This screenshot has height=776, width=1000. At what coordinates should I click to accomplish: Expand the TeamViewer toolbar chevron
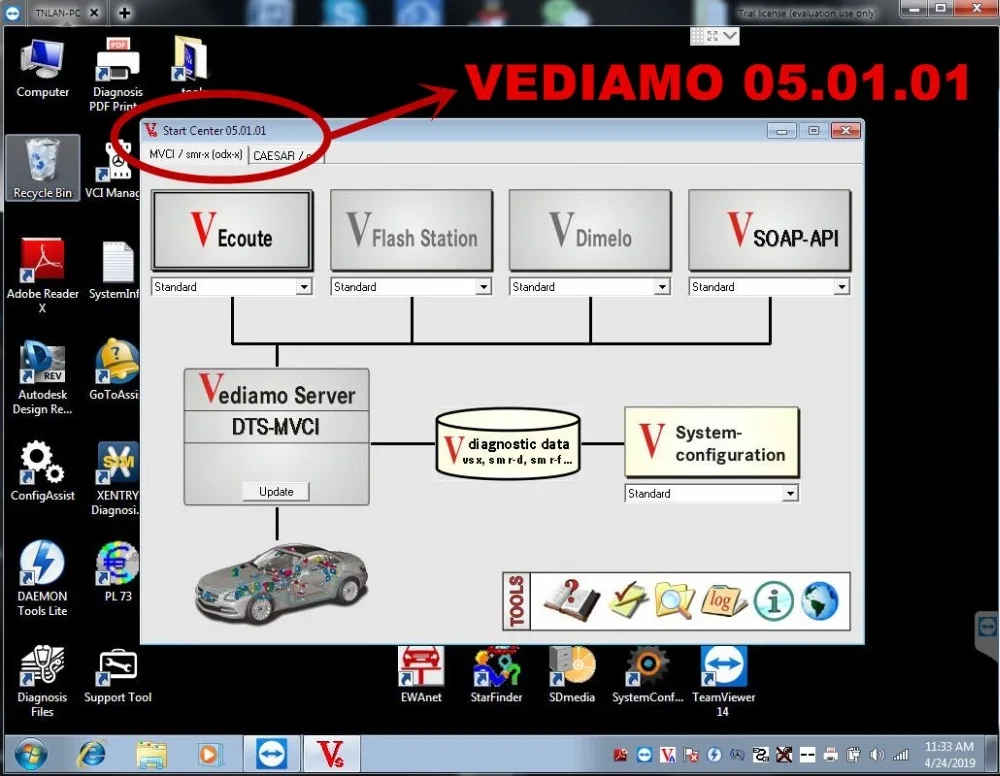click(x=730, y=36)
